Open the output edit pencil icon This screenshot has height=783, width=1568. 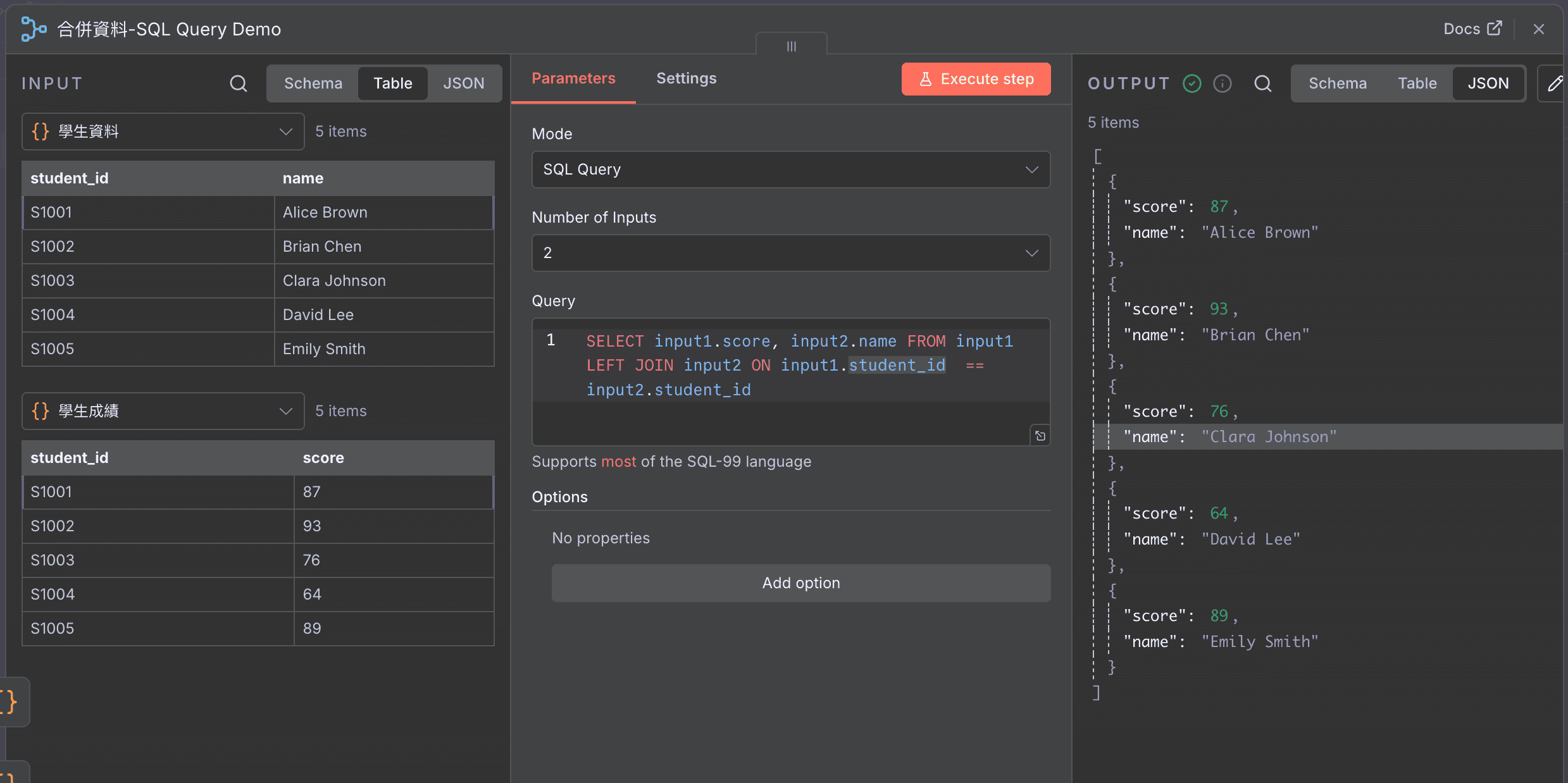click(x=1557, y=83)
